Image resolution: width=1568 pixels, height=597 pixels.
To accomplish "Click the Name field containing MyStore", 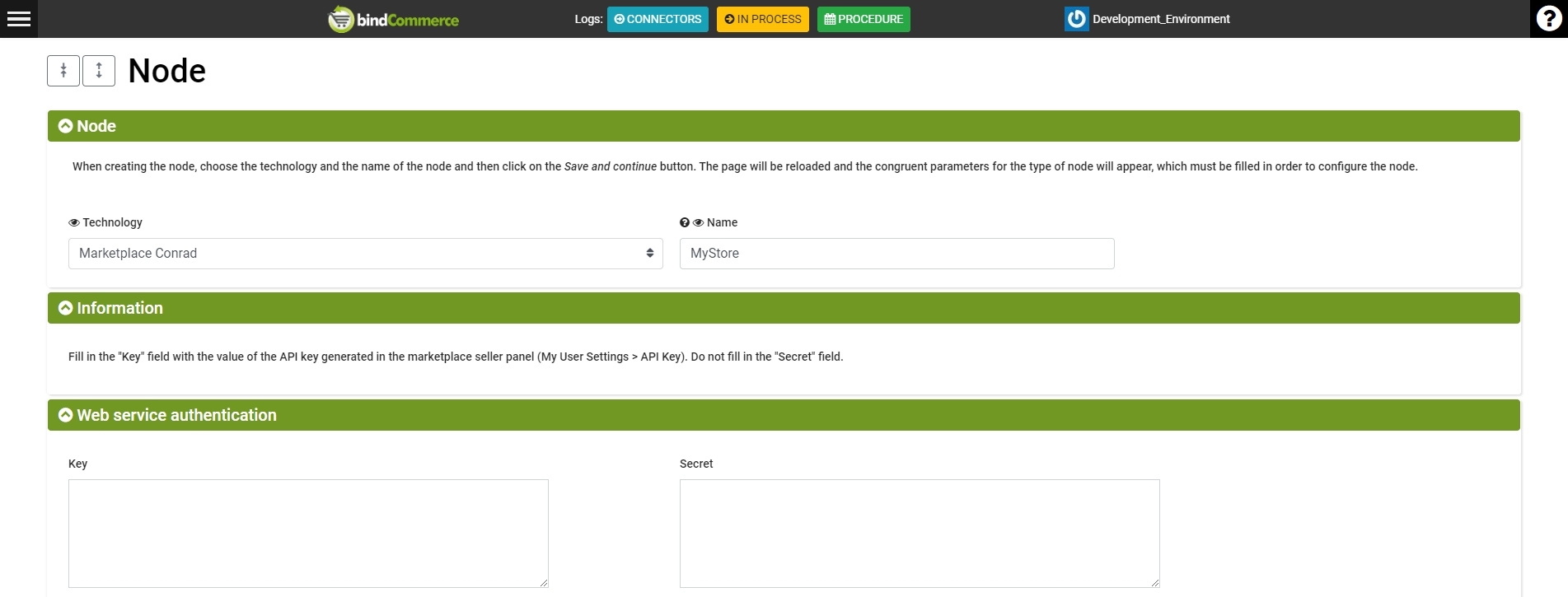I will coord(896,254).
